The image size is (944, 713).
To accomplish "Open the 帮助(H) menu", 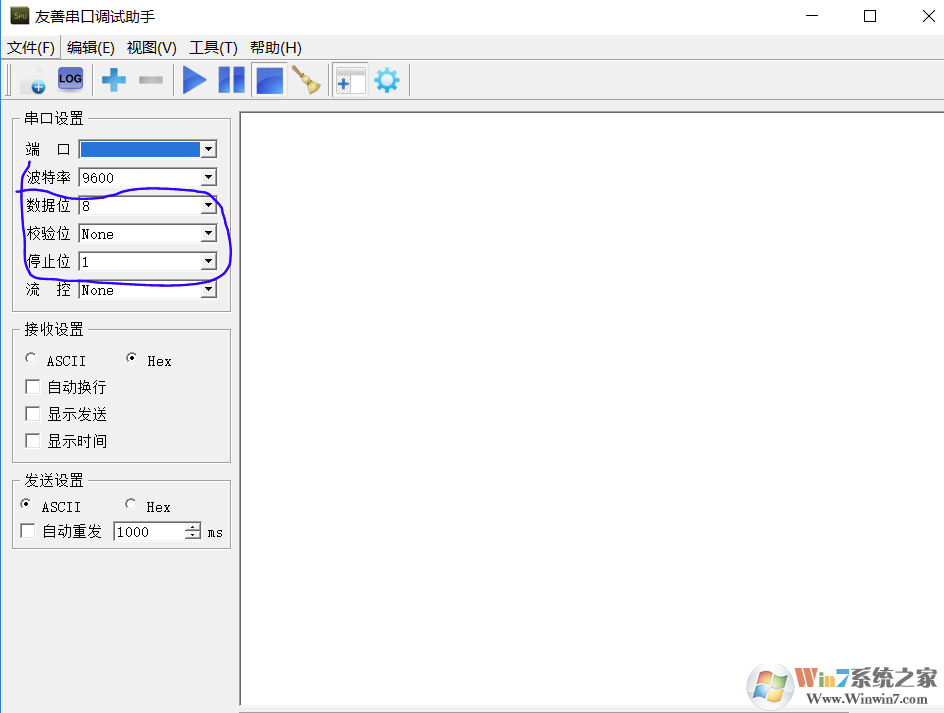I will point(275,47).
